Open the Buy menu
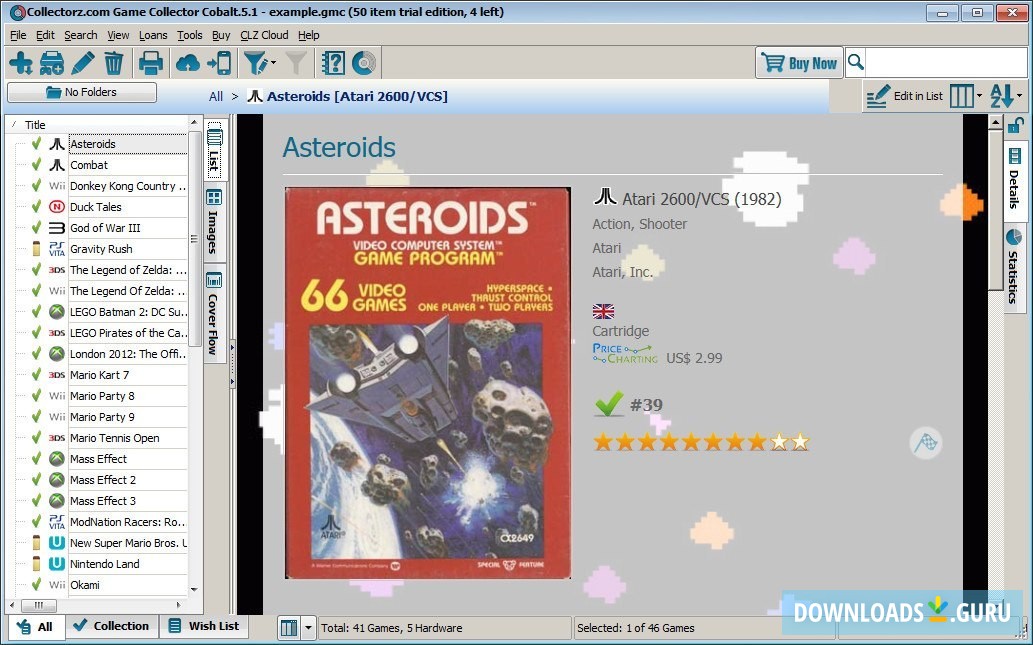Viewport: 1033px width, 645px height. coord(221,35)
